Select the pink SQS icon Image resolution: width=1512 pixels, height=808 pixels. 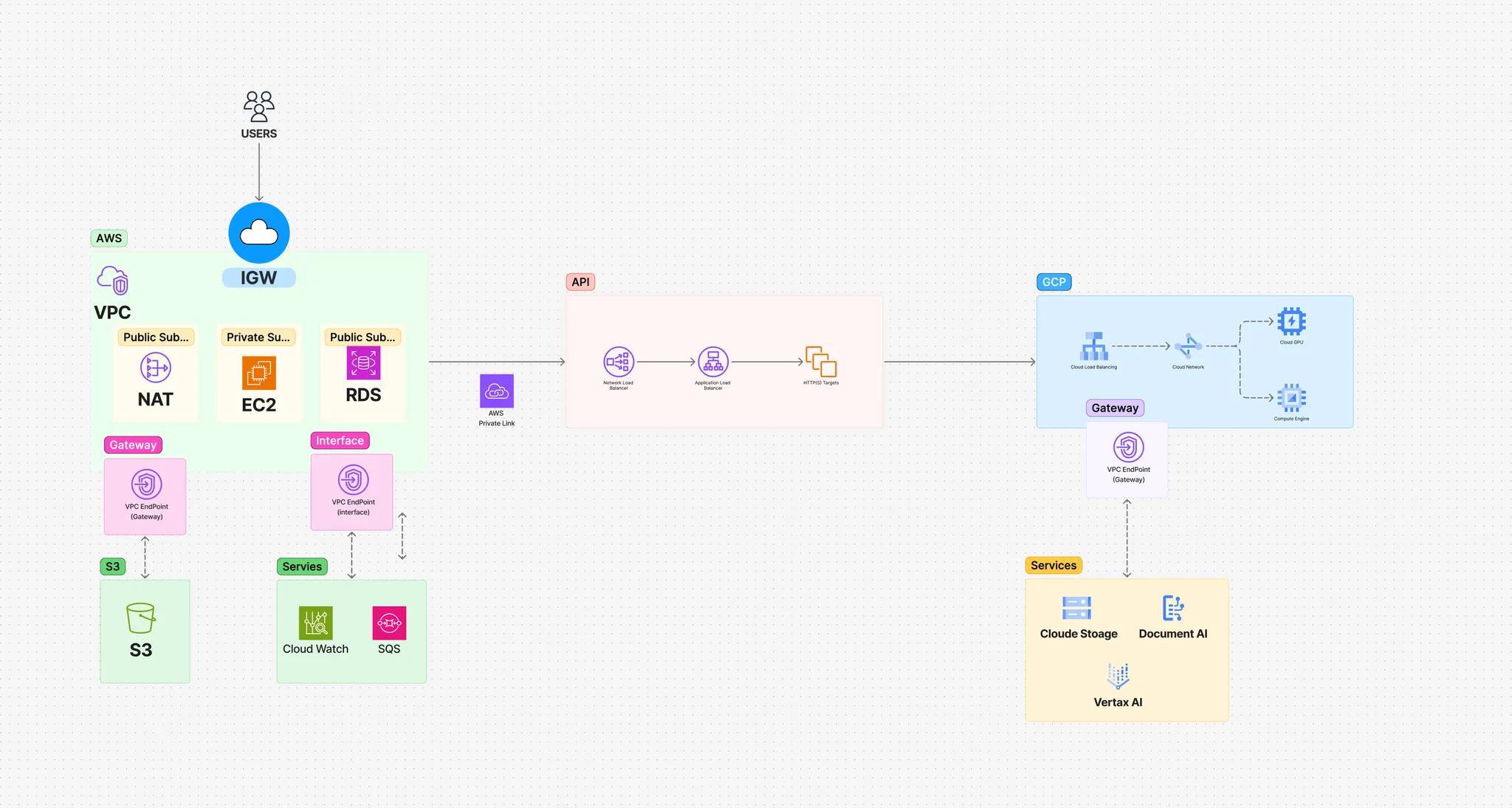389,623
